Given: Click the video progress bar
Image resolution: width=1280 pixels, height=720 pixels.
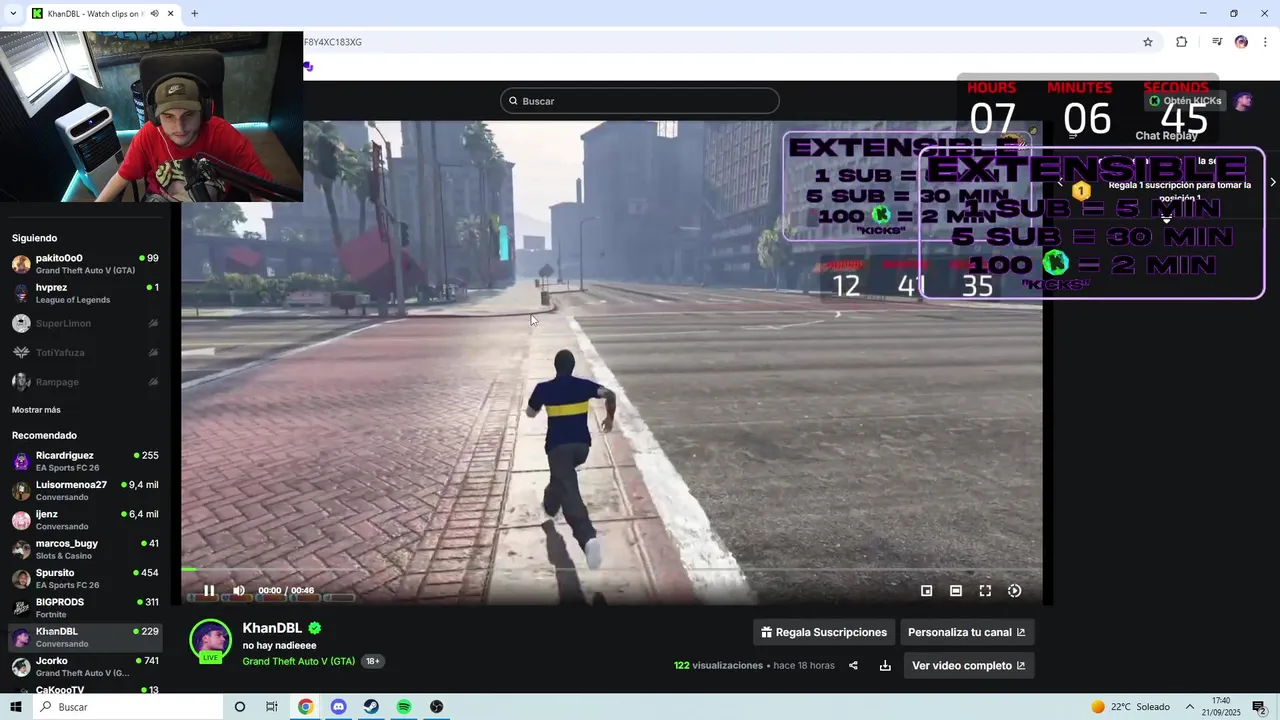Looking at the screenshot, I should [612, 569].
